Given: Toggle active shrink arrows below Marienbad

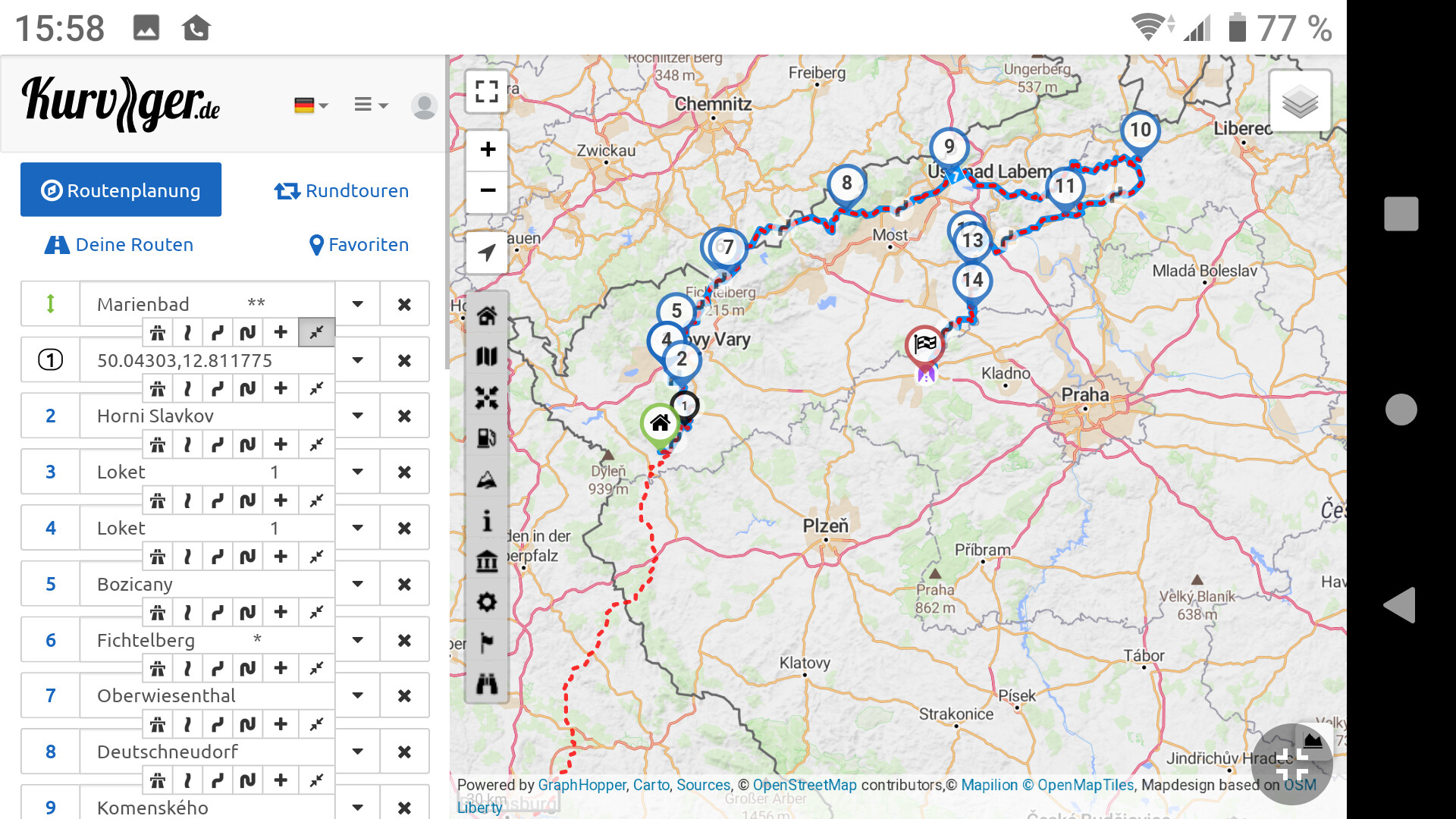Looking at the screenshot, I should pos(316,332).
